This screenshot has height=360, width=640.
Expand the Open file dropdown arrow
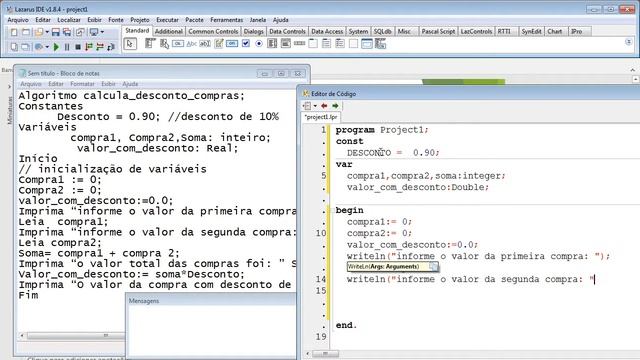point(47,32)
